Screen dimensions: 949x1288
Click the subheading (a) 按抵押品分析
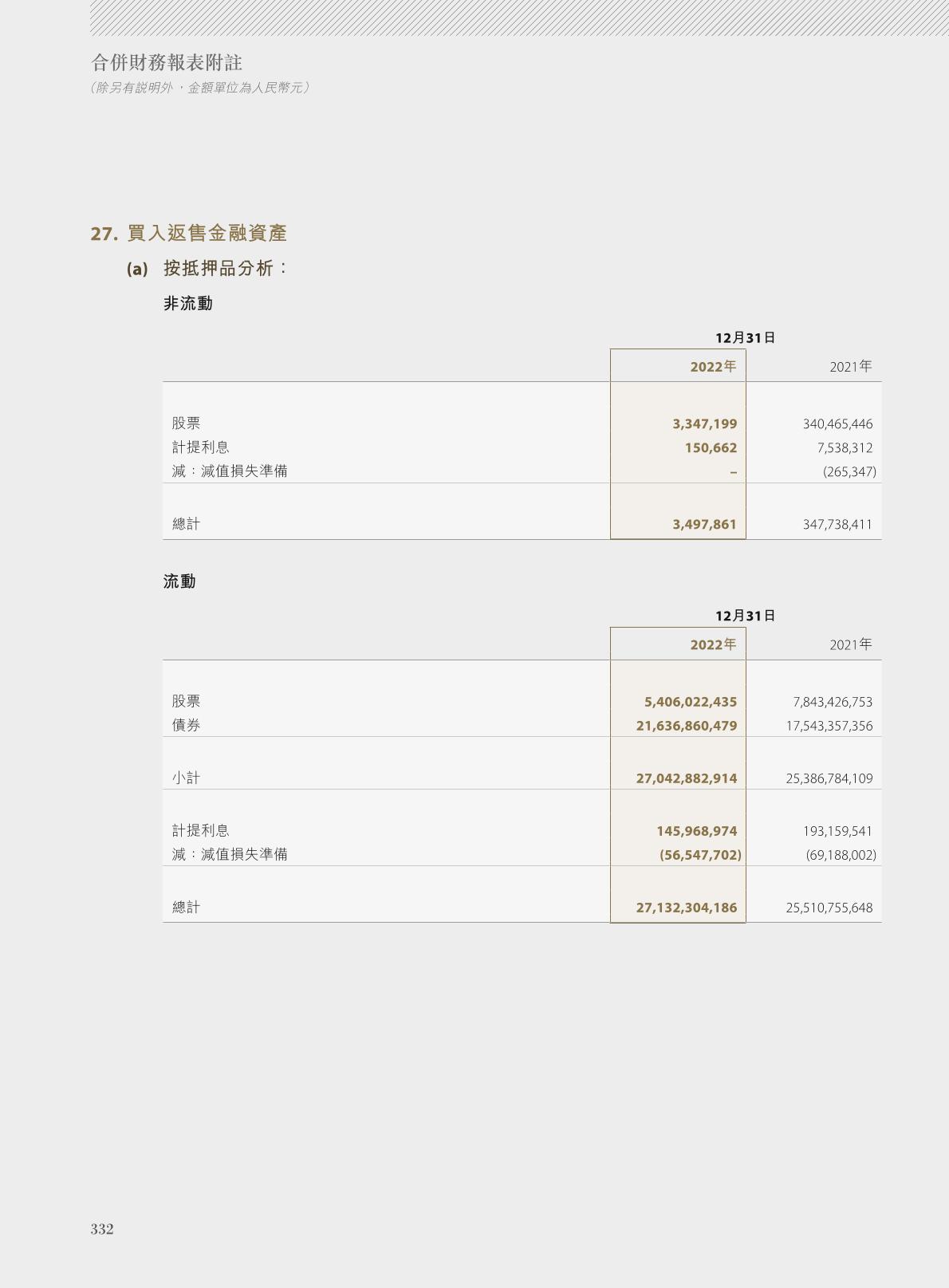(x=207, y=269)
